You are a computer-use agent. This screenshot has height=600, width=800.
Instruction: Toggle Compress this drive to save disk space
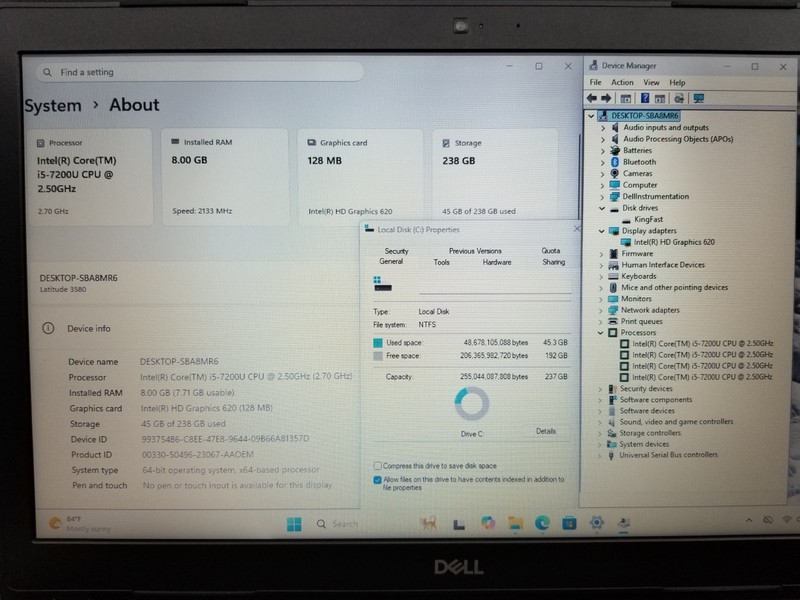click(378, 466)
